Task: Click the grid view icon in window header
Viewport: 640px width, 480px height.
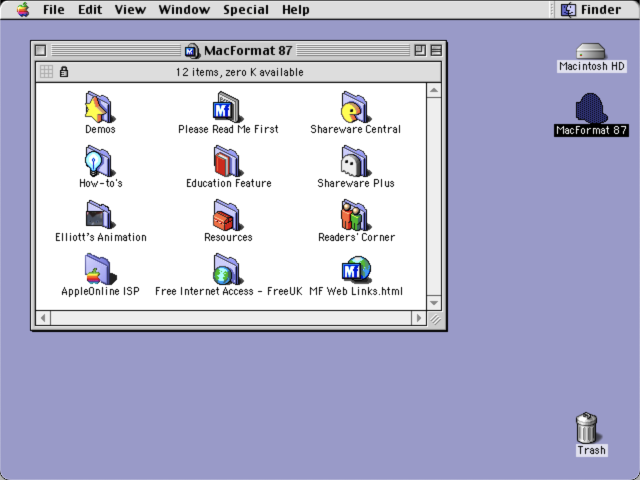Action: [x=46, y=72]
